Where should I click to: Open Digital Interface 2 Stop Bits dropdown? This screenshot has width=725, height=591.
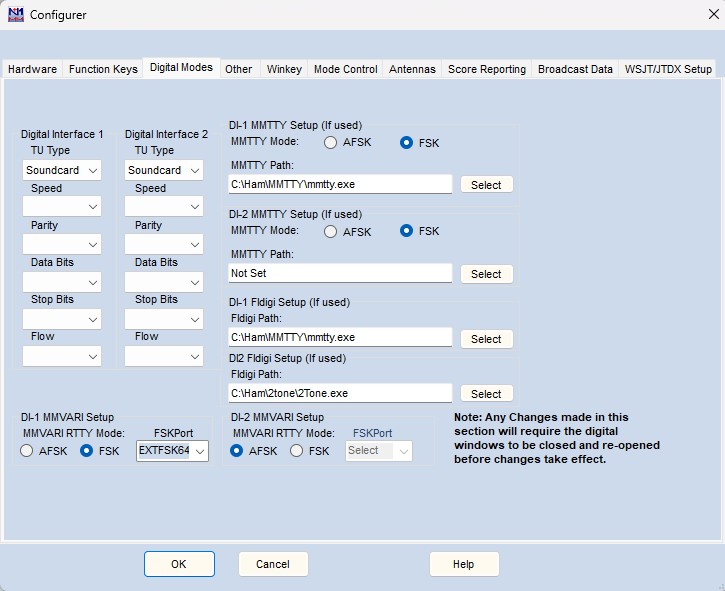[164, 319]
